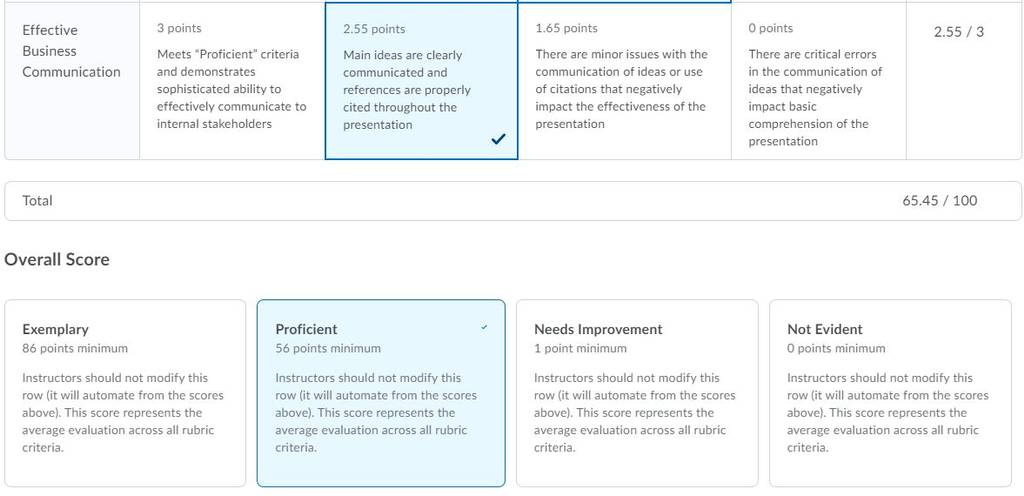The width and height of the screenshot is (1024, 496).
Task: Click the small checkmark on the Proficient card
Action: pyautogui.click(x=484, y=328)
